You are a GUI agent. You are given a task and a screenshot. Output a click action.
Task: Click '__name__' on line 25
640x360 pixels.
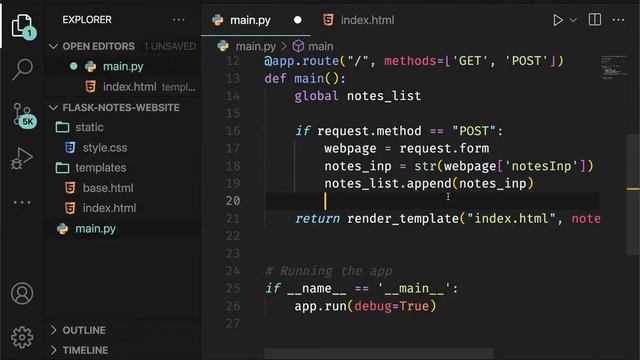pyautogui.click(x=316, y=289)
